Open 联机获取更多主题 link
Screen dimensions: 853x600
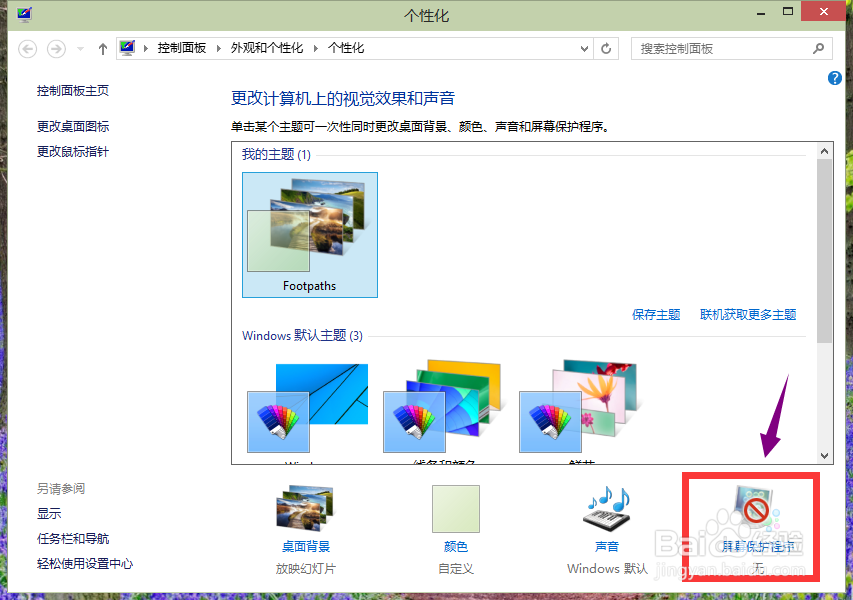[750, 313]
